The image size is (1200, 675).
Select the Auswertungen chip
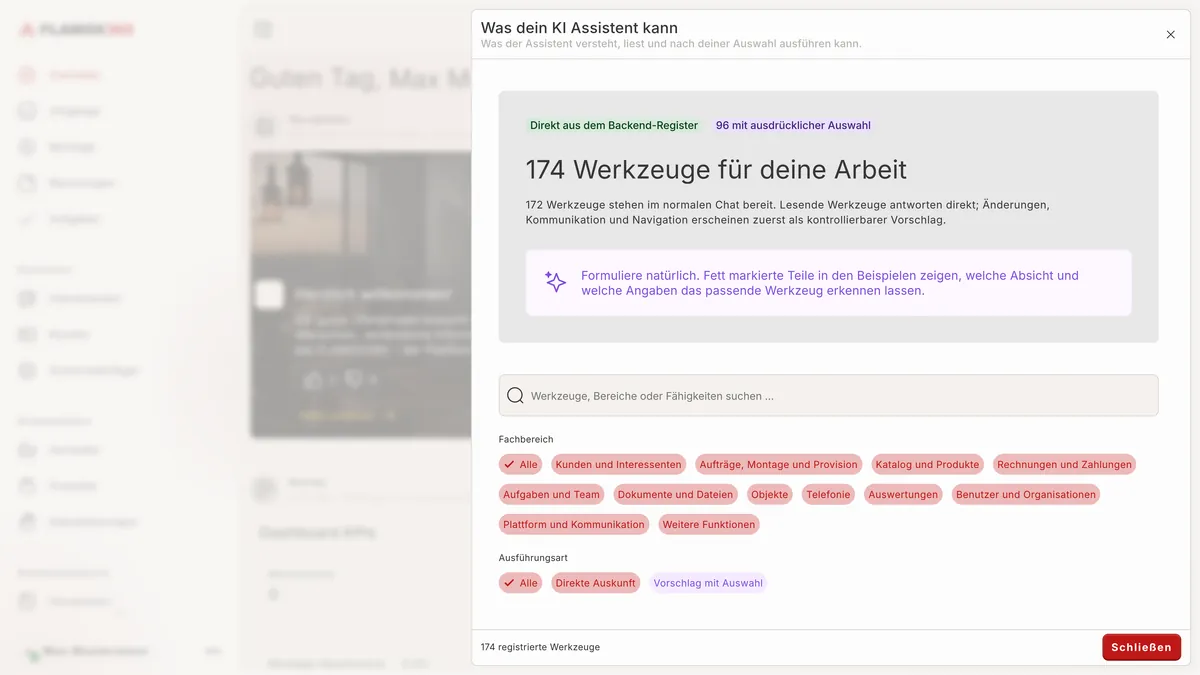[903, 494]
